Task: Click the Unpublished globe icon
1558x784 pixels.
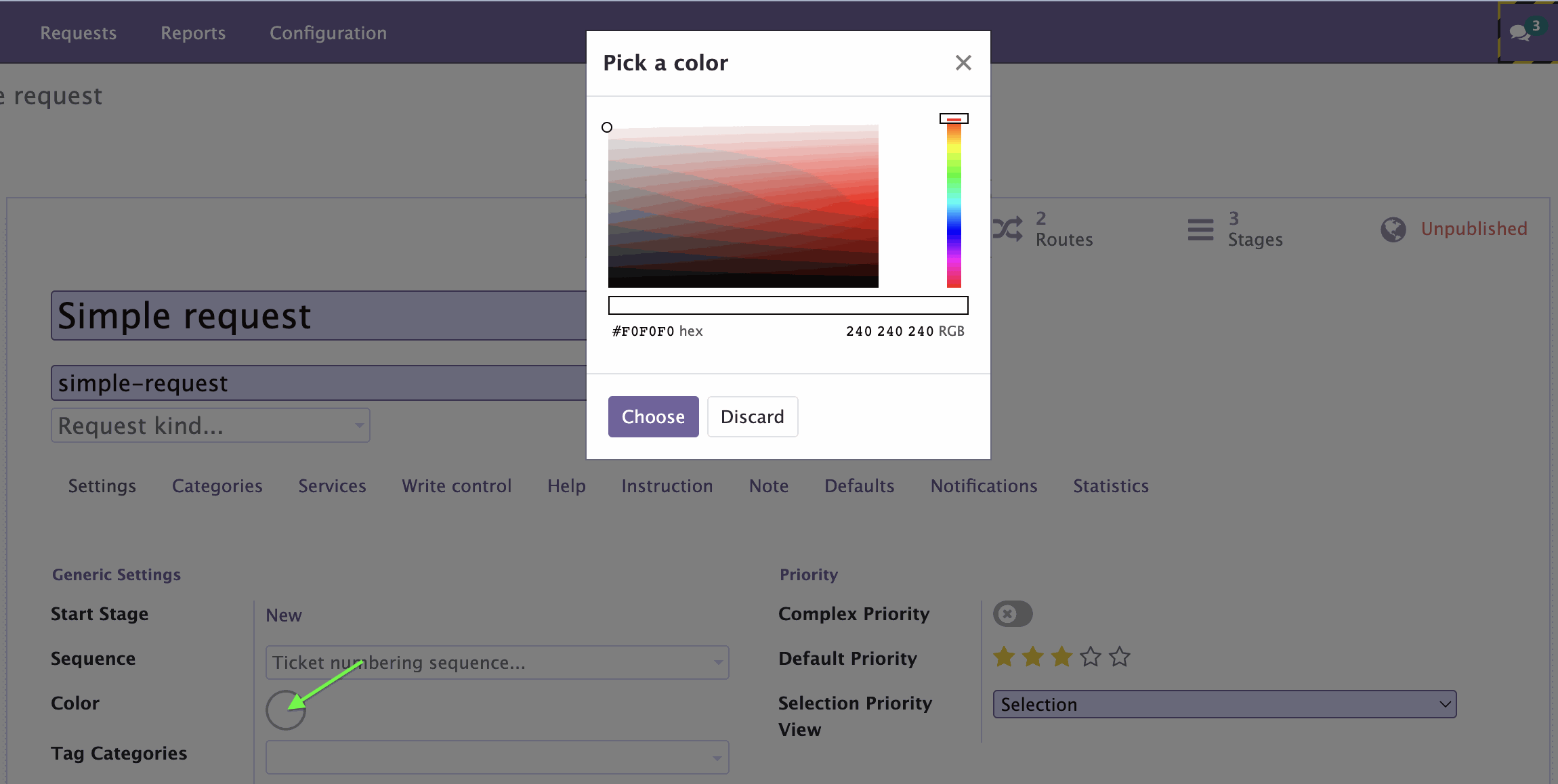Action: [1393, 230]
